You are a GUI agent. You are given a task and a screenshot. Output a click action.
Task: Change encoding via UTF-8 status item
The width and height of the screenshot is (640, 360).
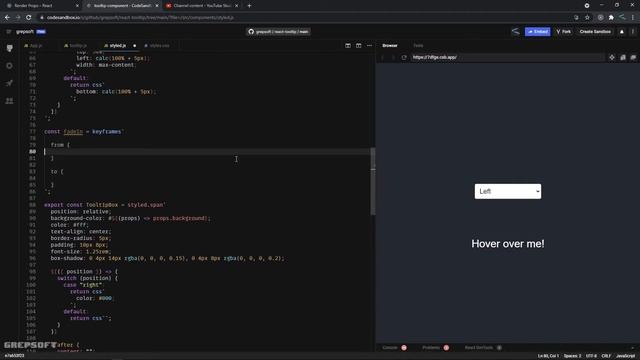pyautogui.click(x=591, y=356)
